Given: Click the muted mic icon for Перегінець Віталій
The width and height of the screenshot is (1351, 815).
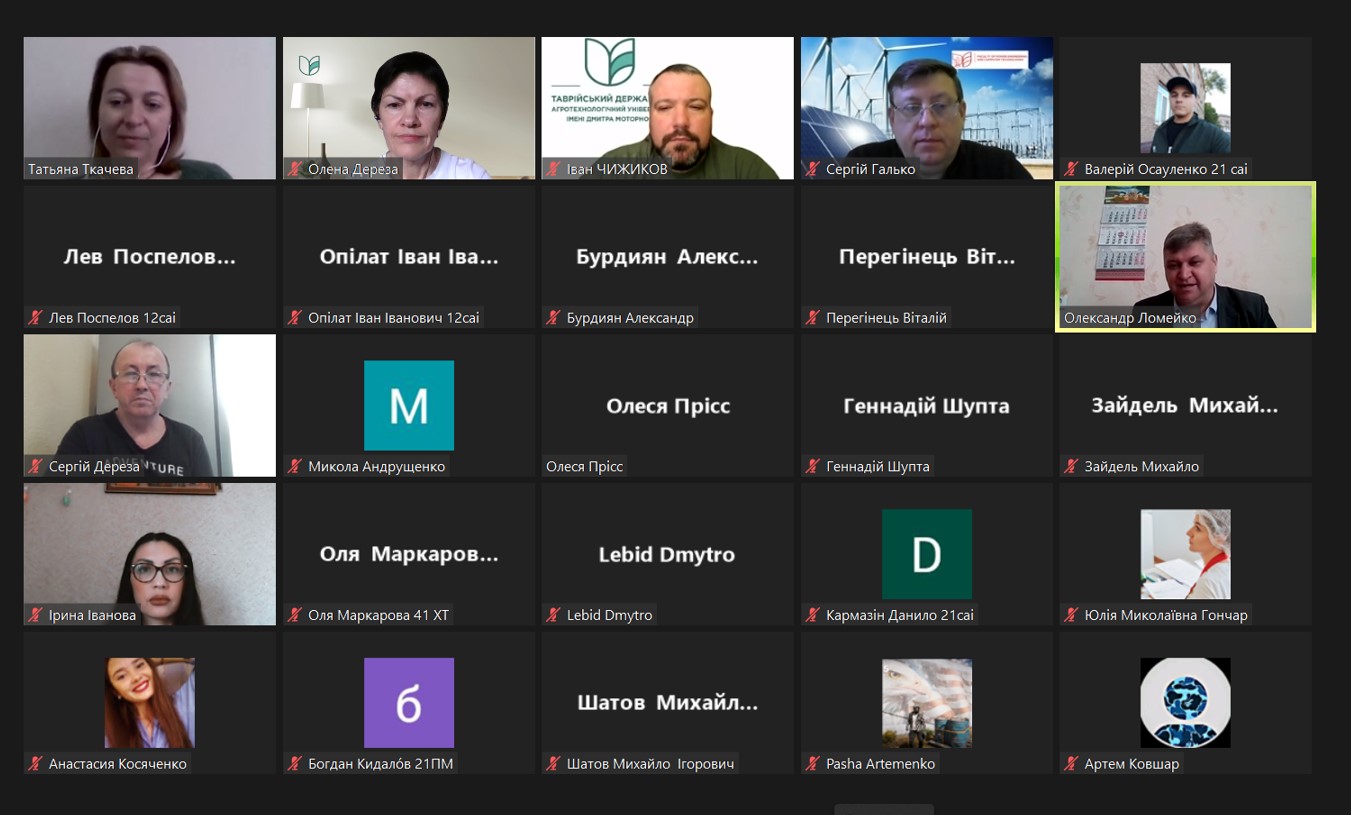Looking at the screenshot, I should [x=813, y=318].
